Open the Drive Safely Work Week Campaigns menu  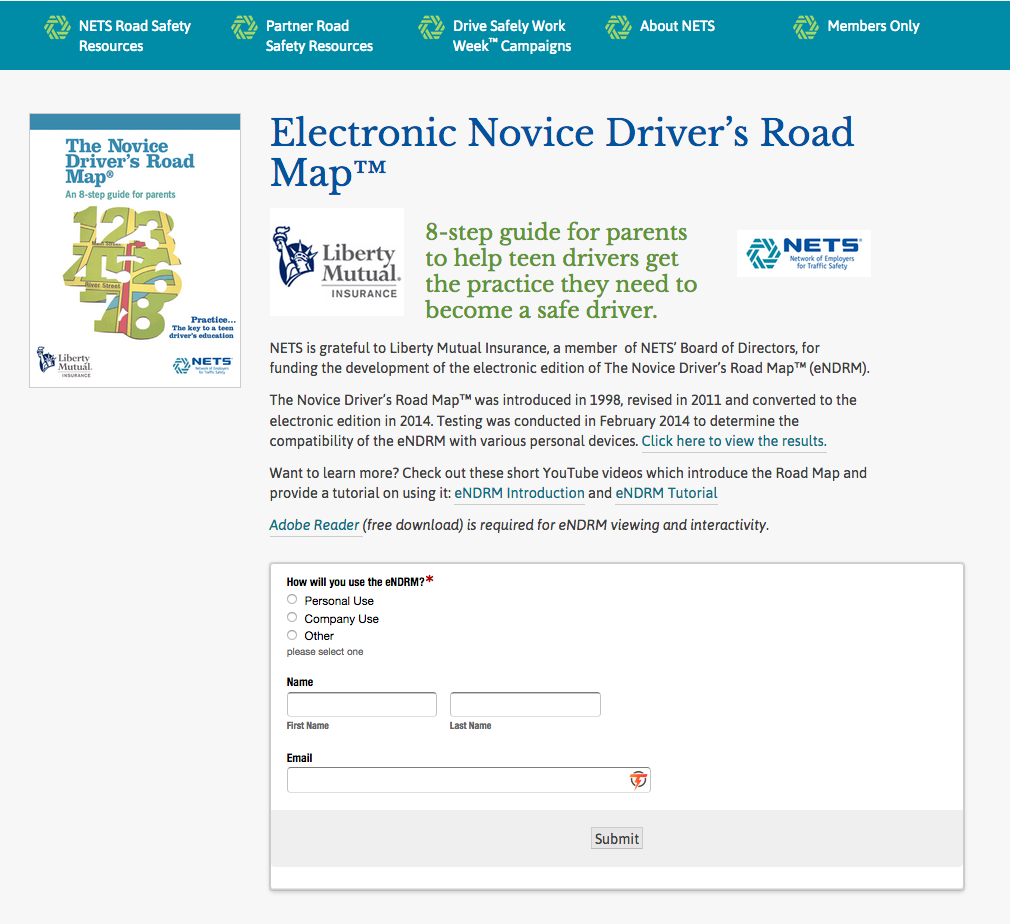tap(511, 36)
